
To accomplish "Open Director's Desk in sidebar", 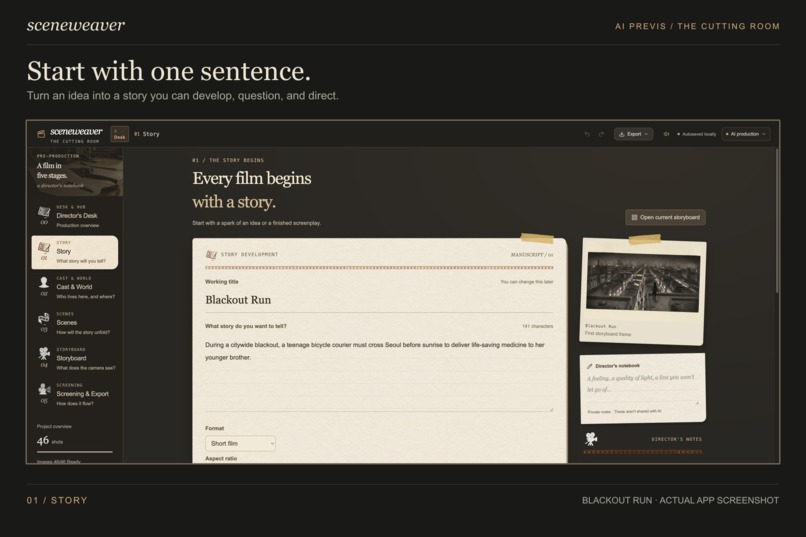I will tap(75, 216).
